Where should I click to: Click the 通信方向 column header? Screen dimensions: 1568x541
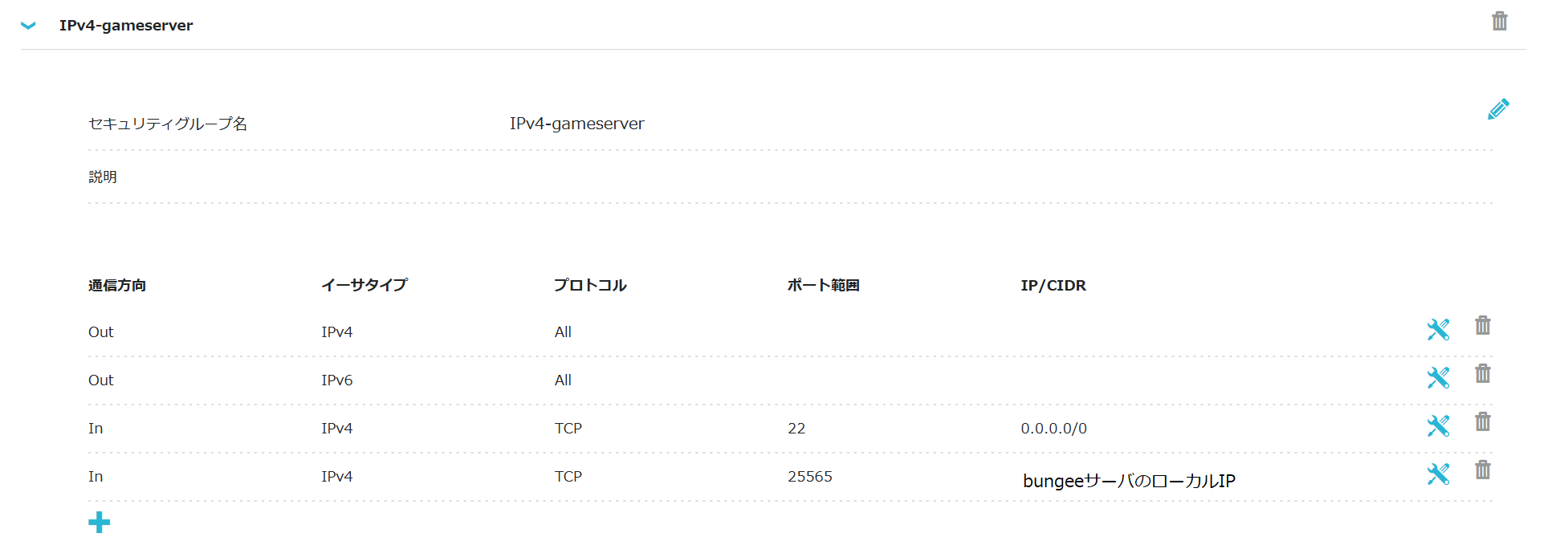[x=117, y=286]
